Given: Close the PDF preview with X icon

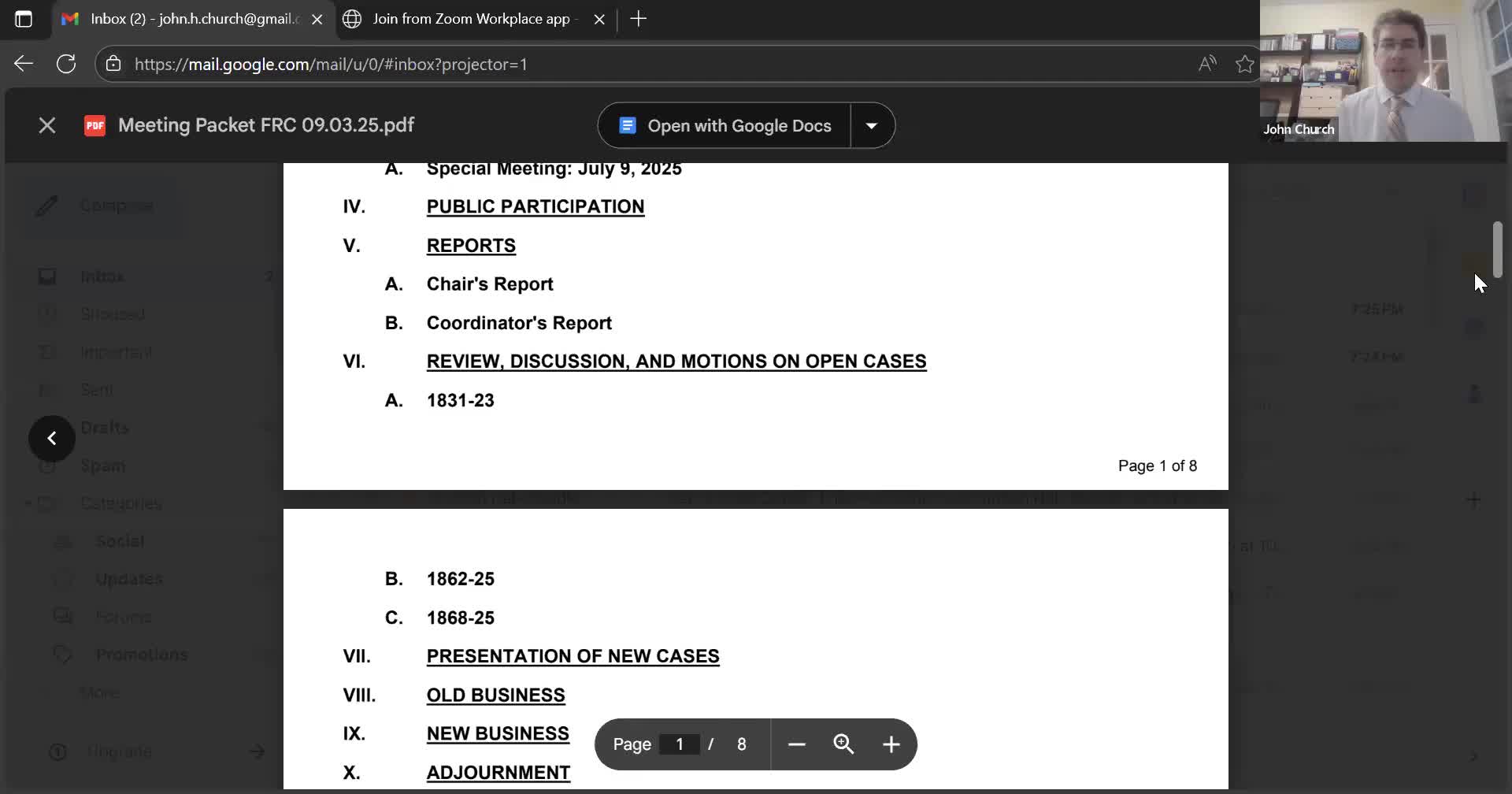Looking at the screenshot, I should (47, 125).
